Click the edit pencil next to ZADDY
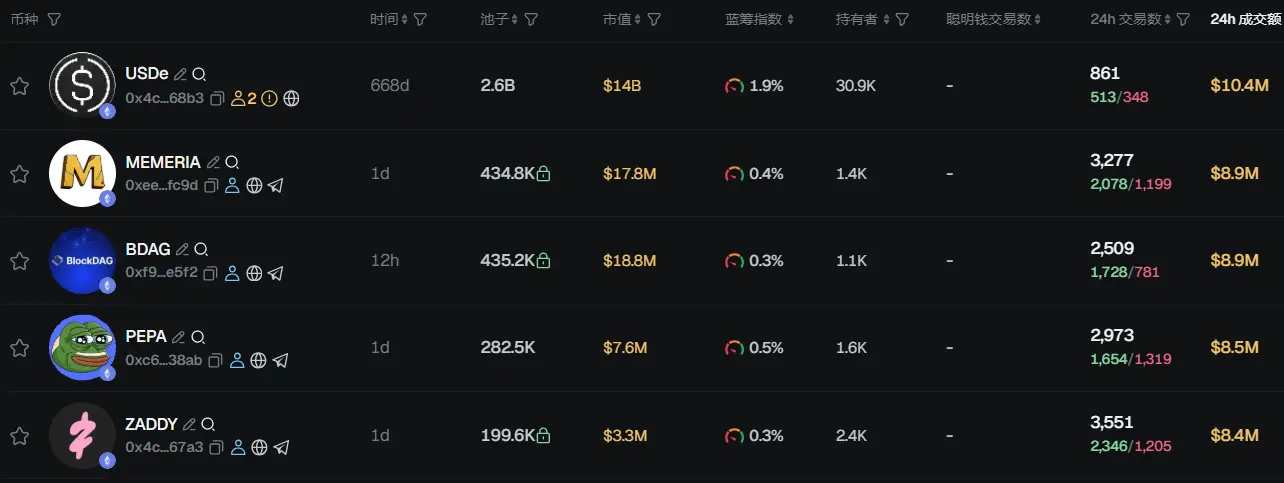The image size is (1284, 483). (189, 424)
